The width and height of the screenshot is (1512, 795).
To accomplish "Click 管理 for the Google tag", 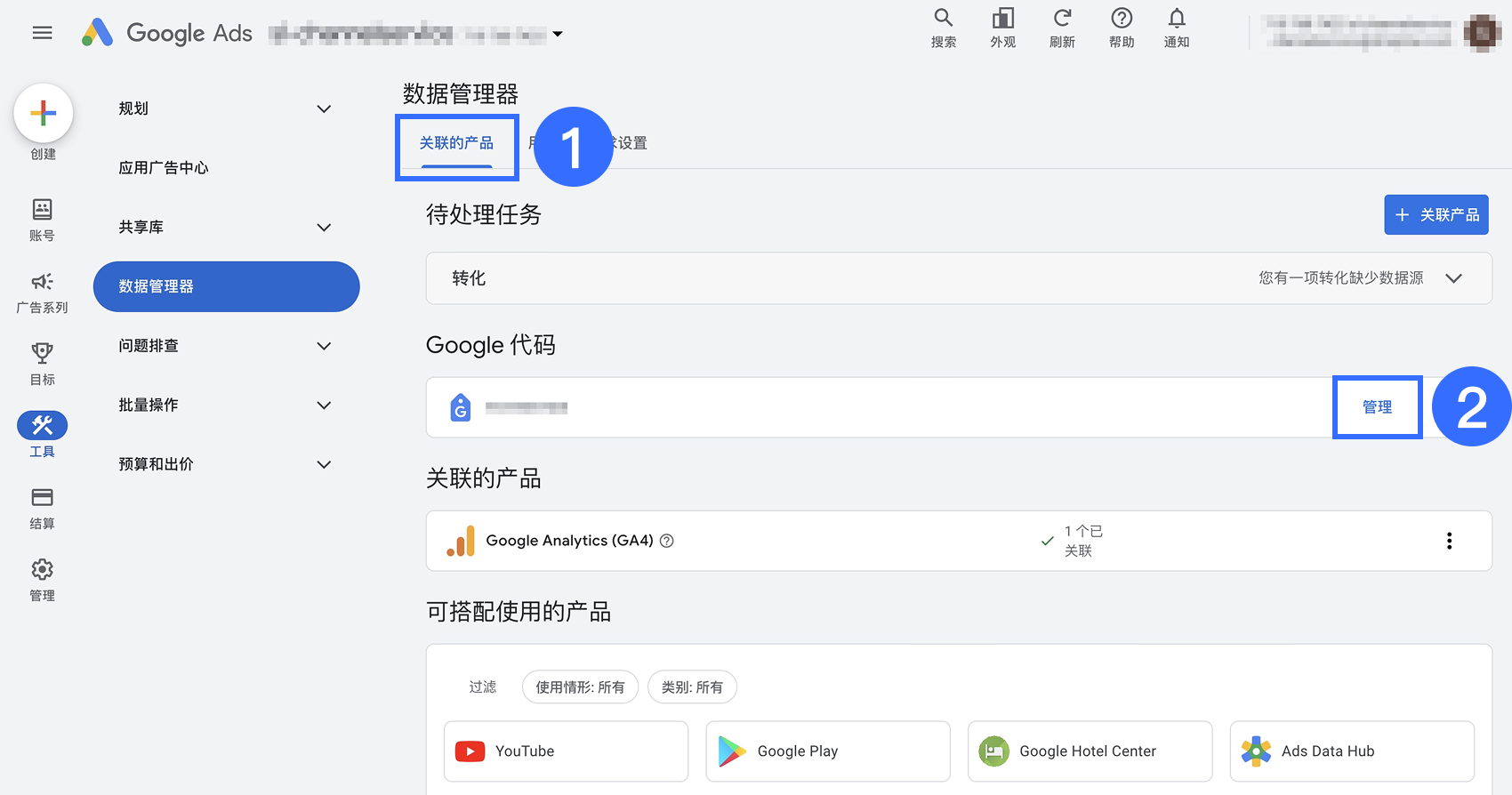I will (1377, 407).
